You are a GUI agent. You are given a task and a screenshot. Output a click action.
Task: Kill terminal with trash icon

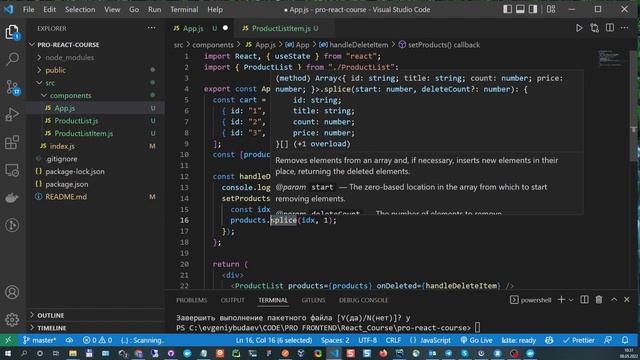599,300
